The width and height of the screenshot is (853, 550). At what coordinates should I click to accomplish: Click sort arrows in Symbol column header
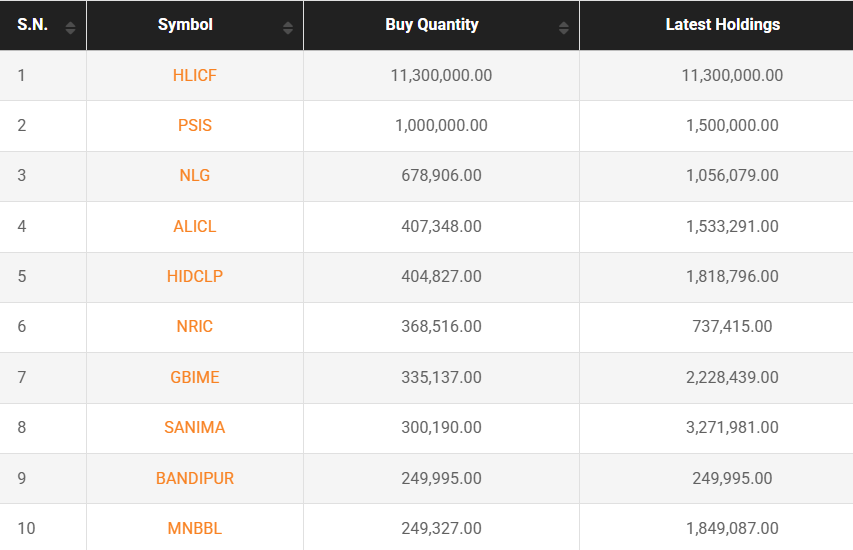point(288,27)
